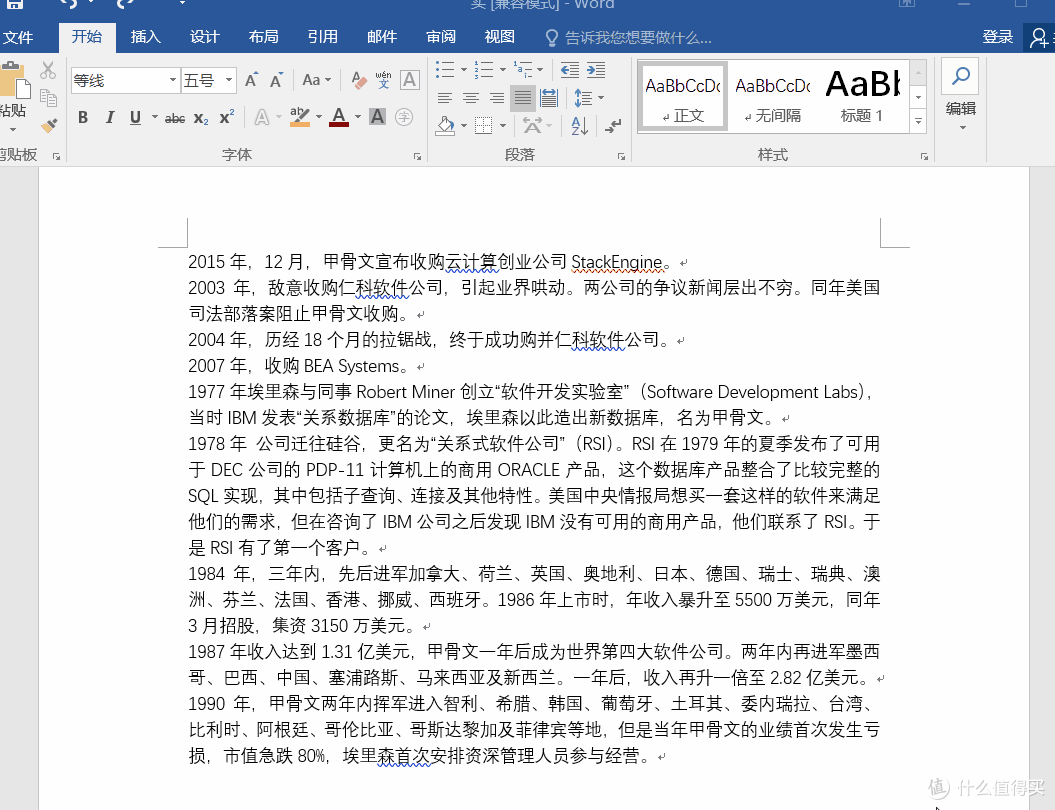Screen dimensions: 1055x810
Task: Click the share person icon
Action: click(1040, 37)
